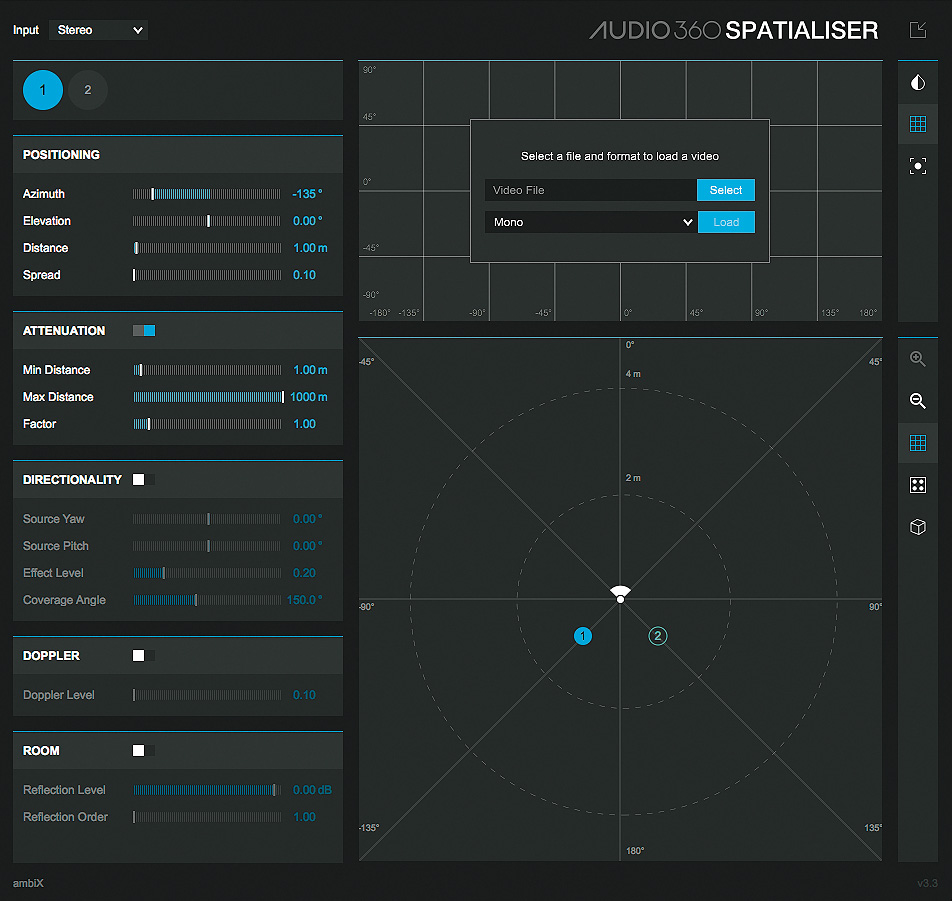The width and height of the screenshot is (952, 901).
Task: Adjust the attenuation Factor slider
Action: tap(207, 424)
